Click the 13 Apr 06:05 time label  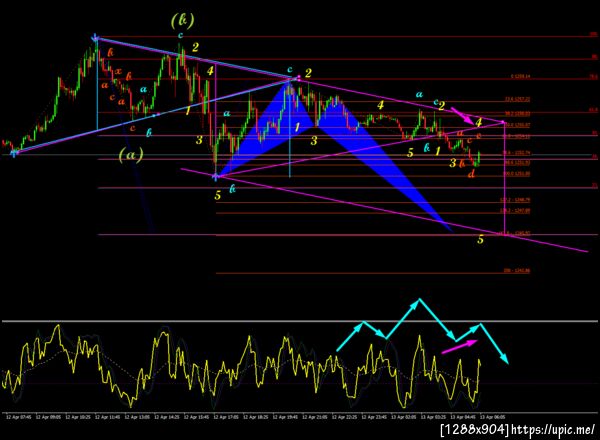pyautogui.click(x=492, y=417)
